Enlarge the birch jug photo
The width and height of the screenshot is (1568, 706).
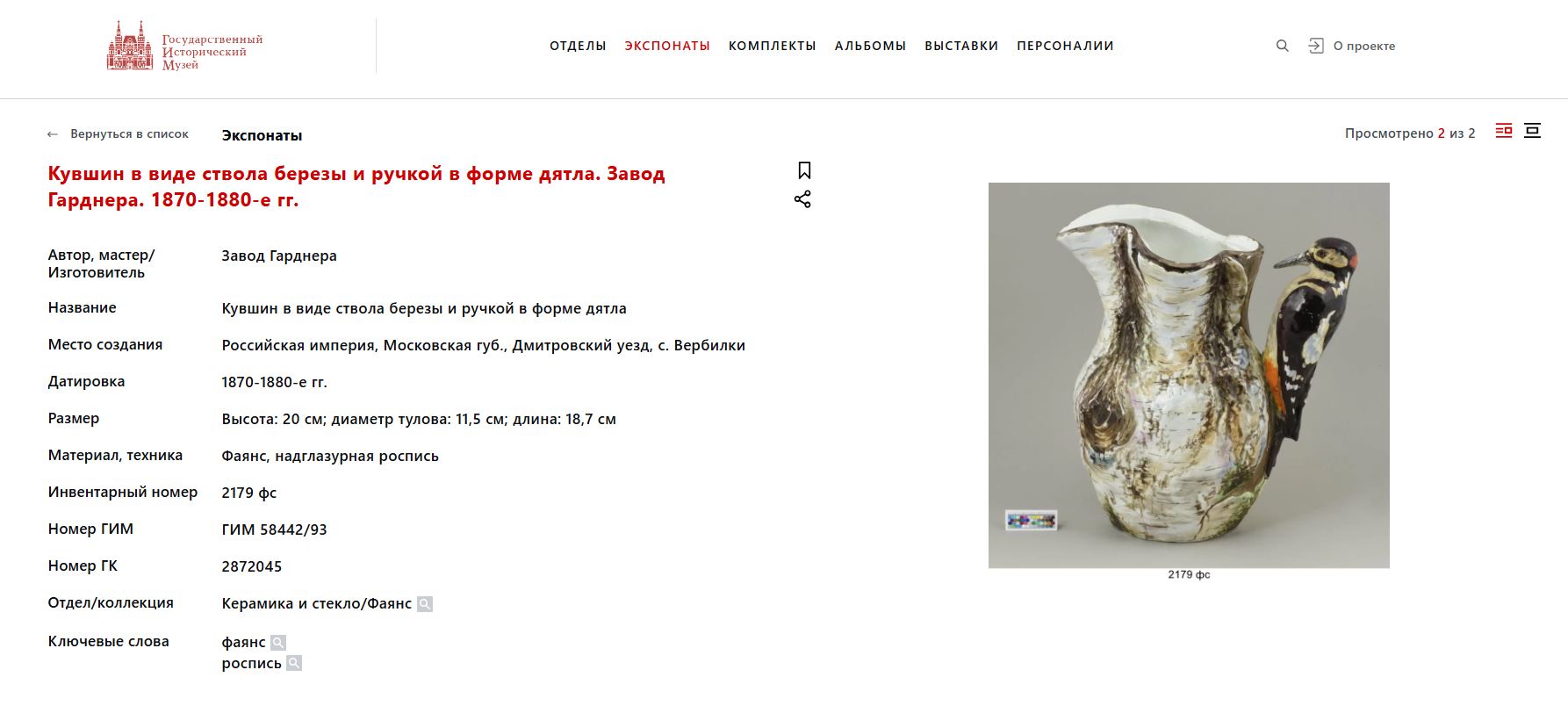click(x=1189, y=375)
